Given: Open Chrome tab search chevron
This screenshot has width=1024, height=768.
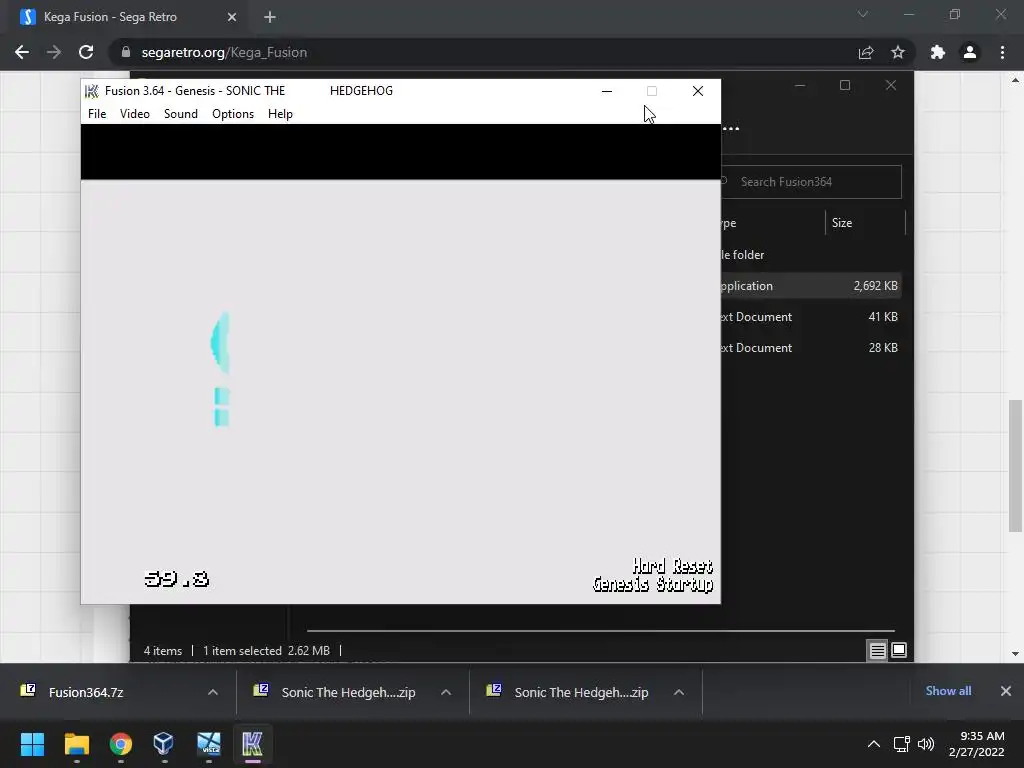Looking at the screenshot, I should [863, 14].
